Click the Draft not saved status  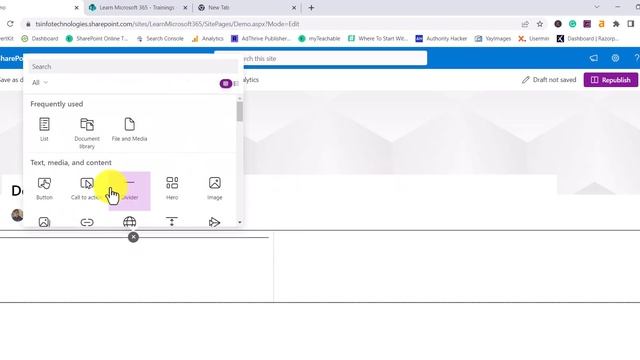(549, 80)
